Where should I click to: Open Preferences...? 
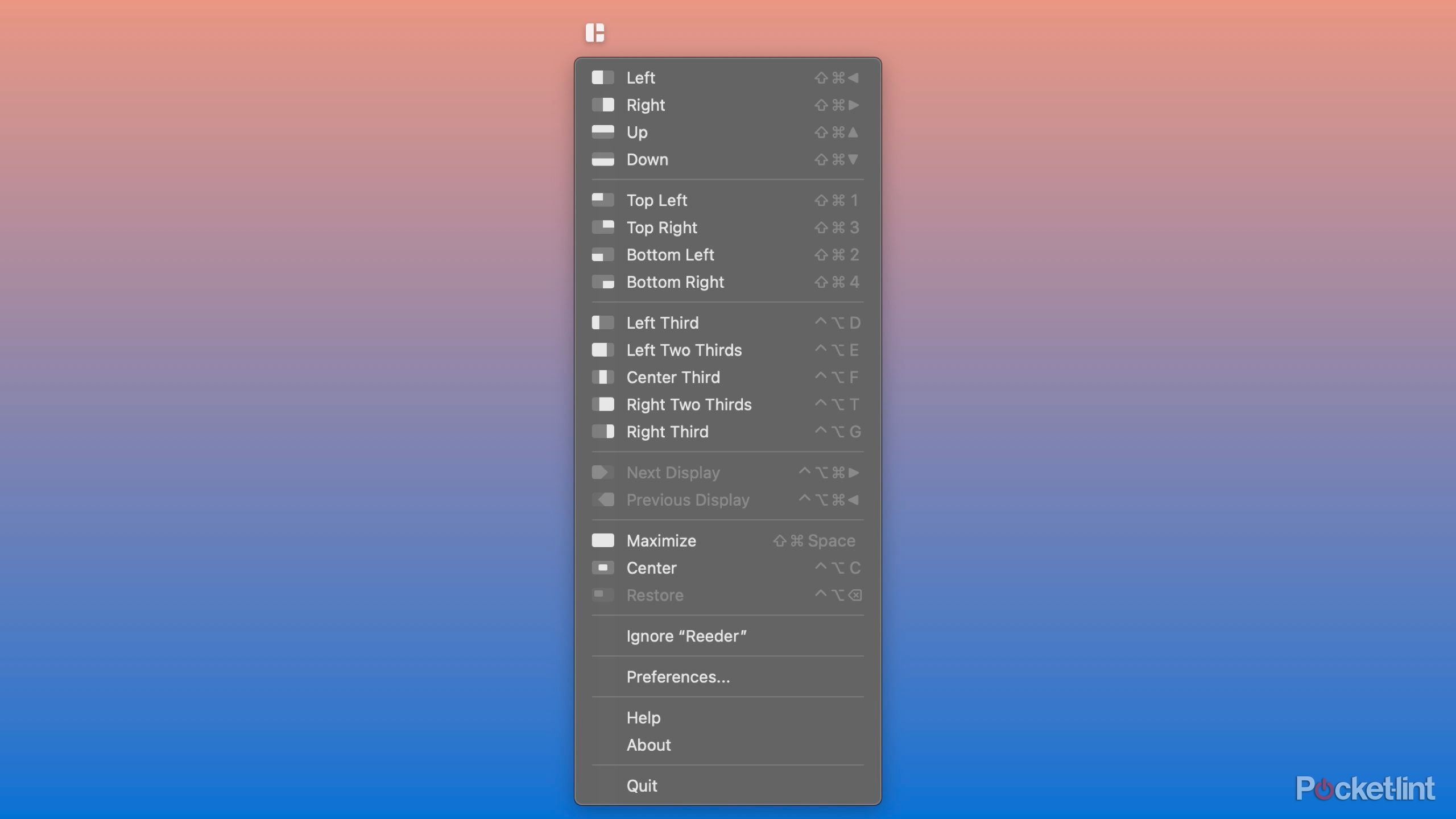click(x=678, y=677)
